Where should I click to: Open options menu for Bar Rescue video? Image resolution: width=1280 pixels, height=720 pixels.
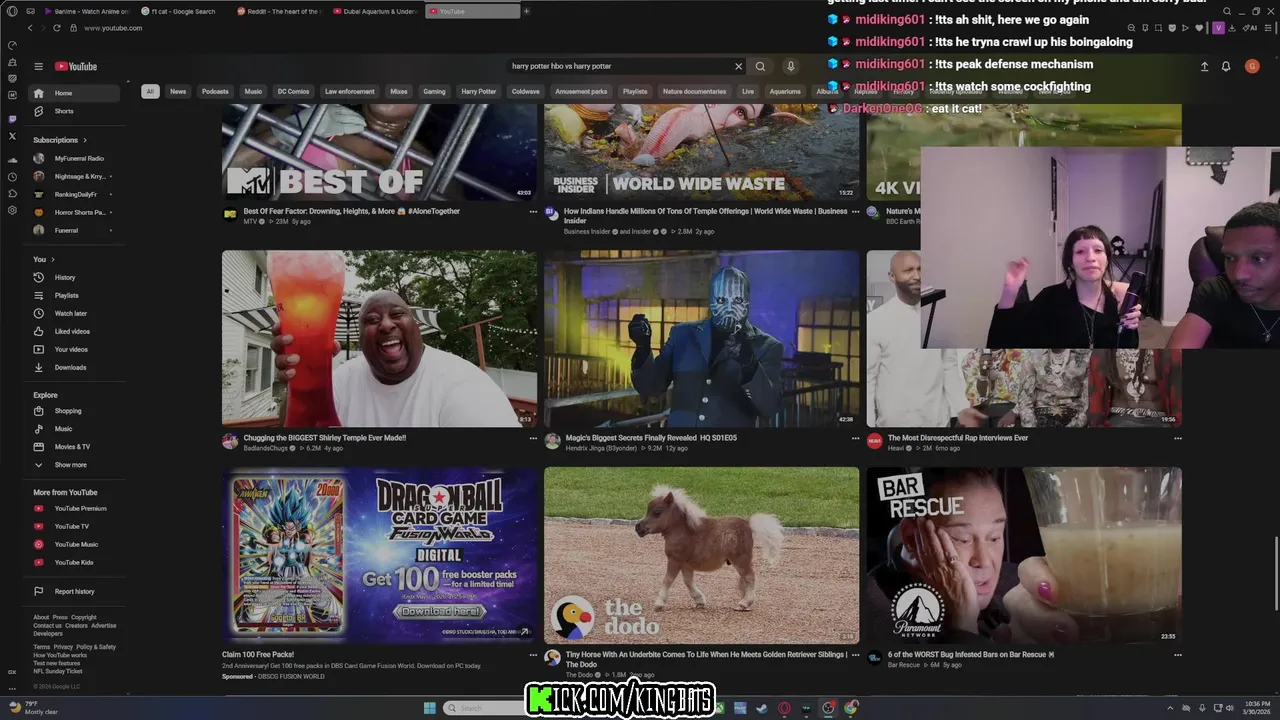[x=1177, y=655]
